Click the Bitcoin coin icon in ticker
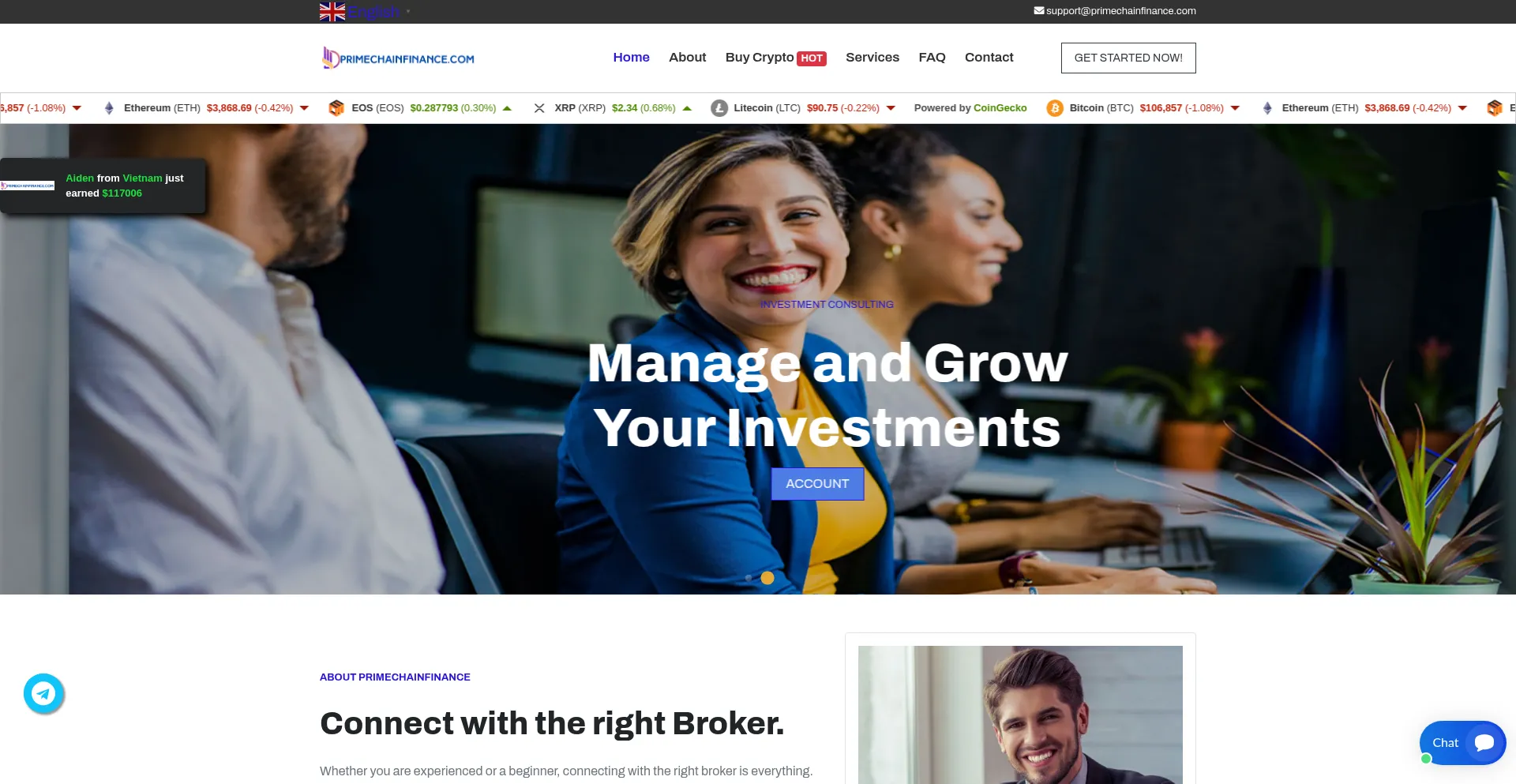 [1055, 108]
